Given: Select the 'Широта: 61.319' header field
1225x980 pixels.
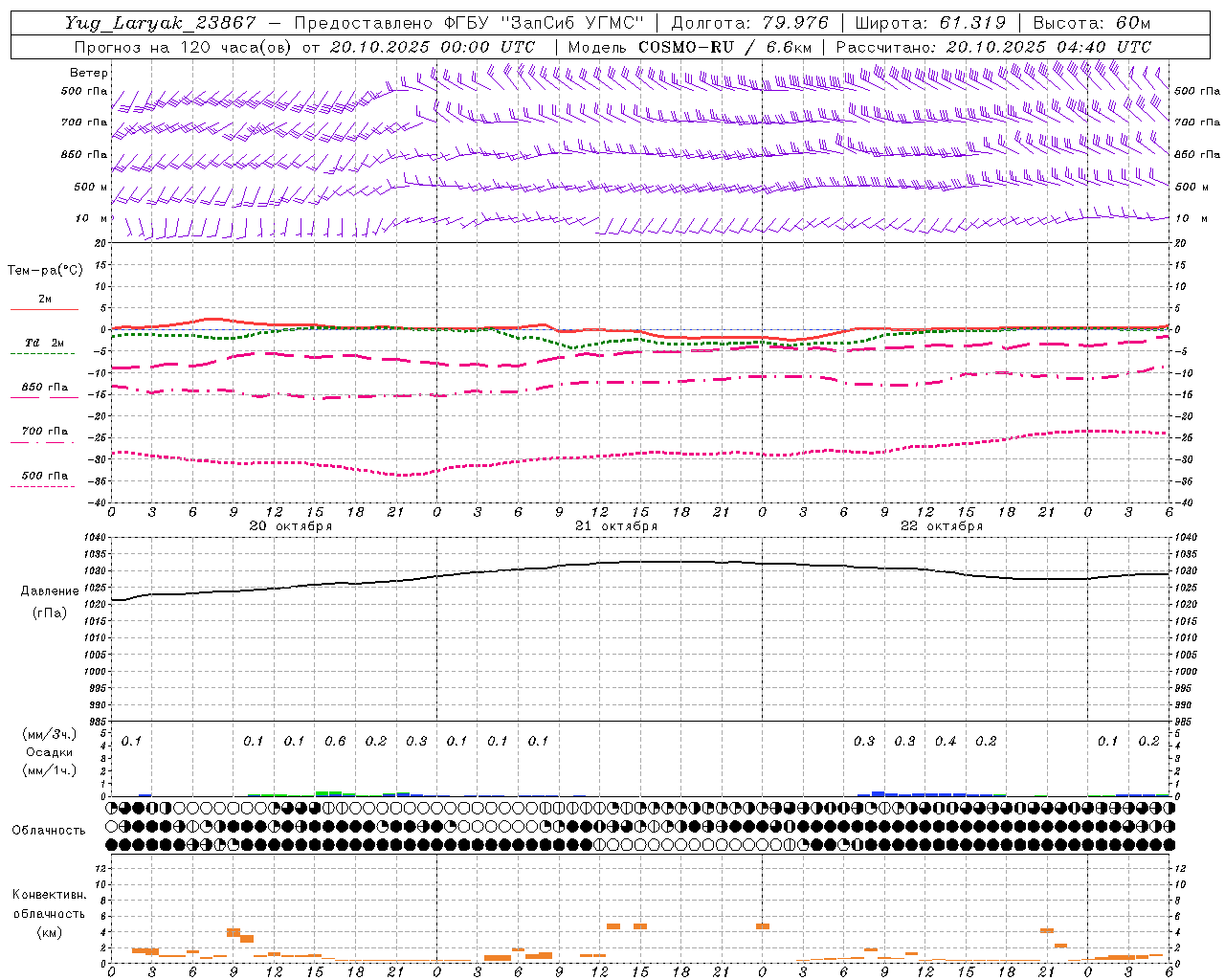Looking at the screenshot, I should point(930,24).
